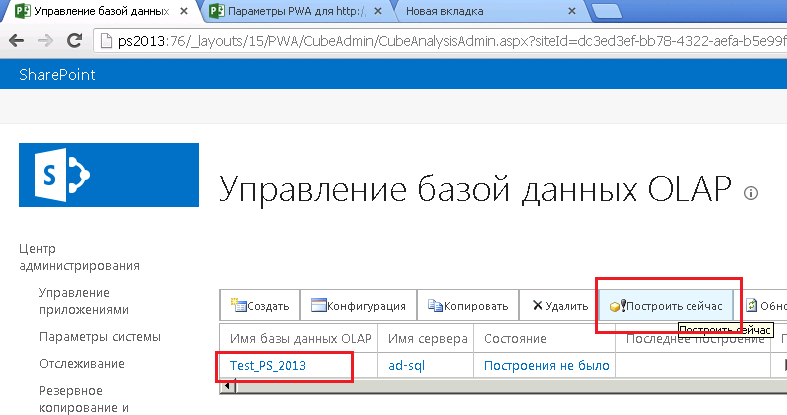
Task: Open Резервное копирование navigation link
Action: coord(84,399)
